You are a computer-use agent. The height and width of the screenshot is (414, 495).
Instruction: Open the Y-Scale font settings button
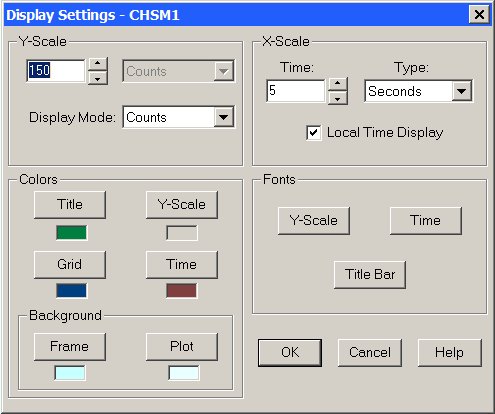click(314, 221)
